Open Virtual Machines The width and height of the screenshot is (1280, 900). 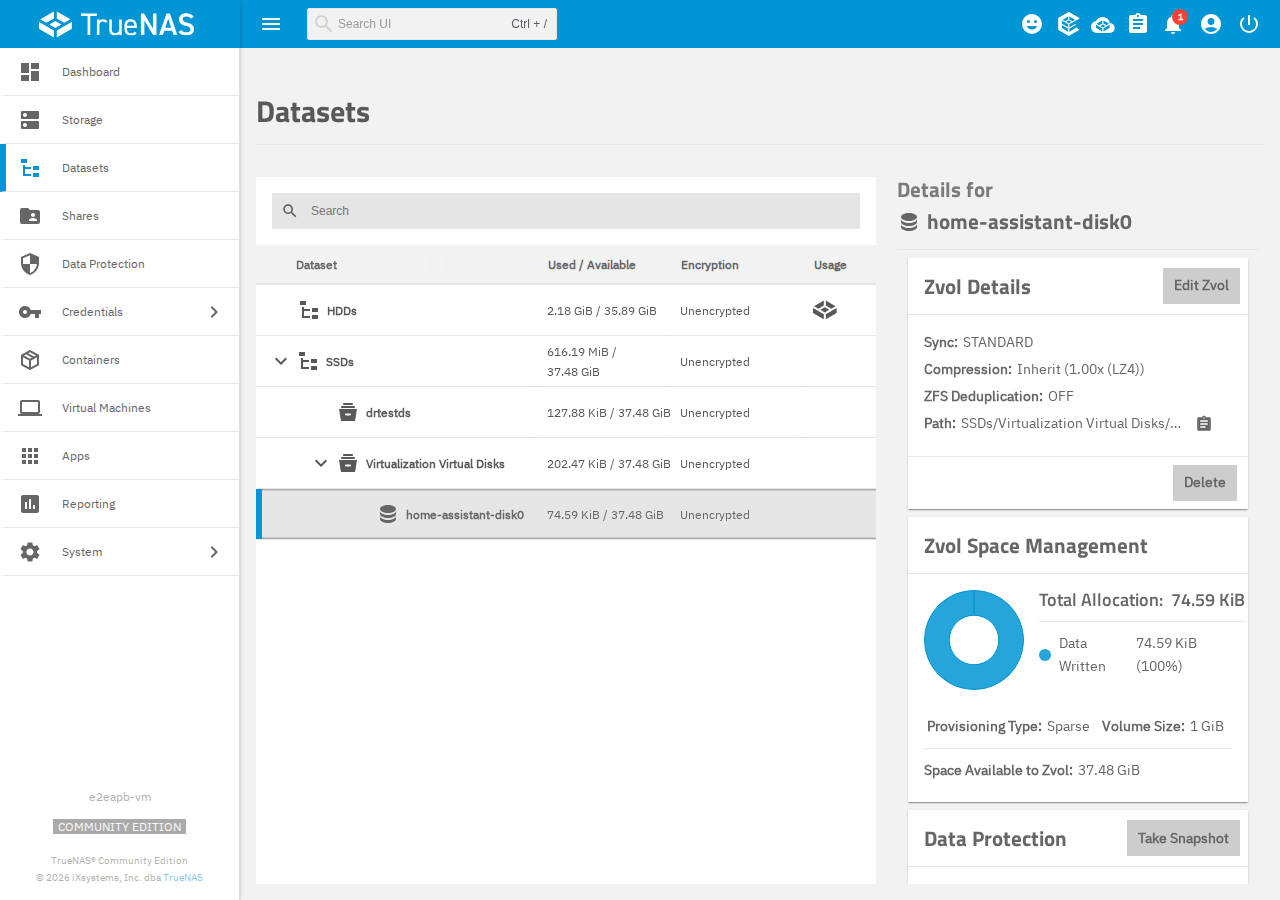pos(120,408)
